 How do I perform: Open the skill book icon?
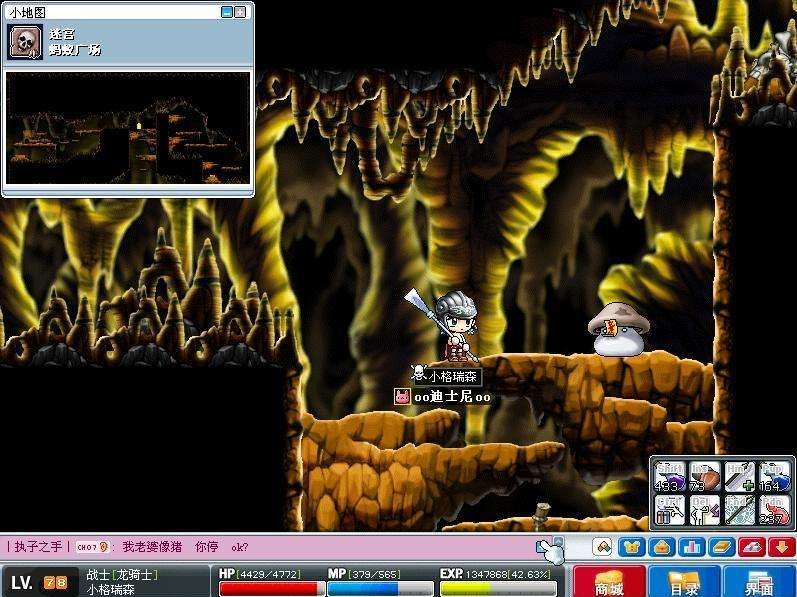click(722, 548)
